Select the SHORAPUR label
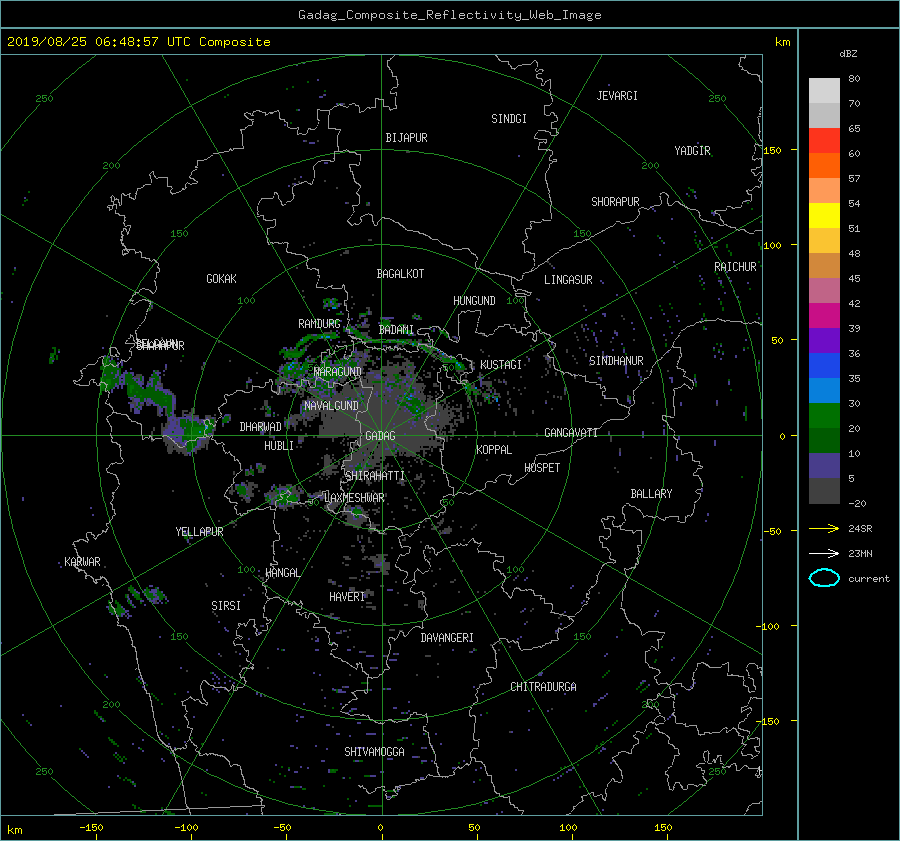Viewport: 900px width, 841px height. [x=615, y=202]
